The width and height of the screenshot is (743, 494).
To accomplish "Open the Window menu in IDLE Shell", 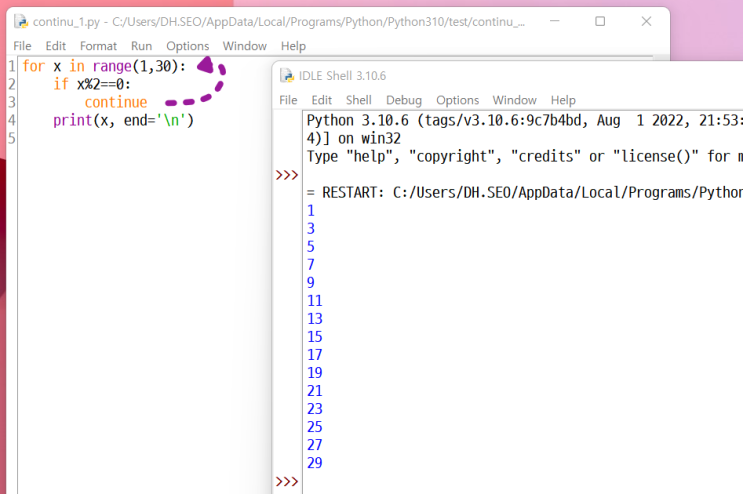I will [514, 100].
